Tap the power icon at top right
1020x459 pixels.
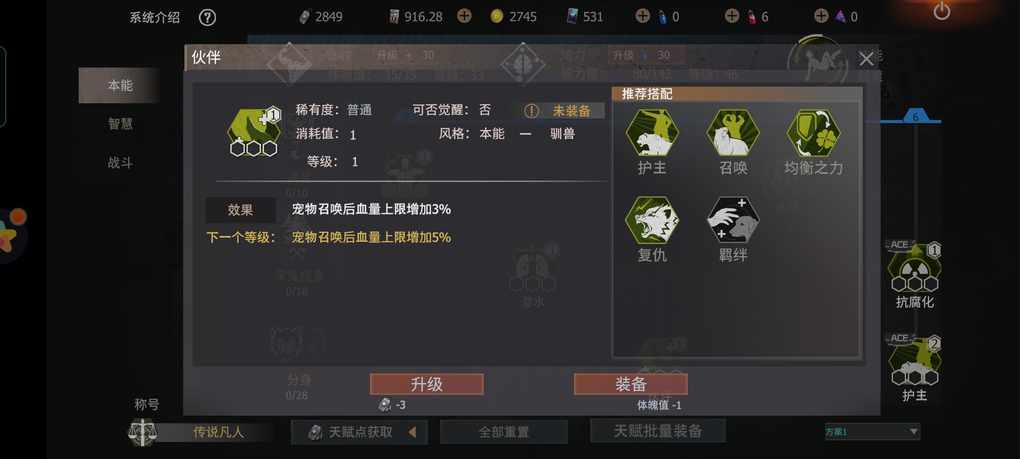click(x=941, y=11)
